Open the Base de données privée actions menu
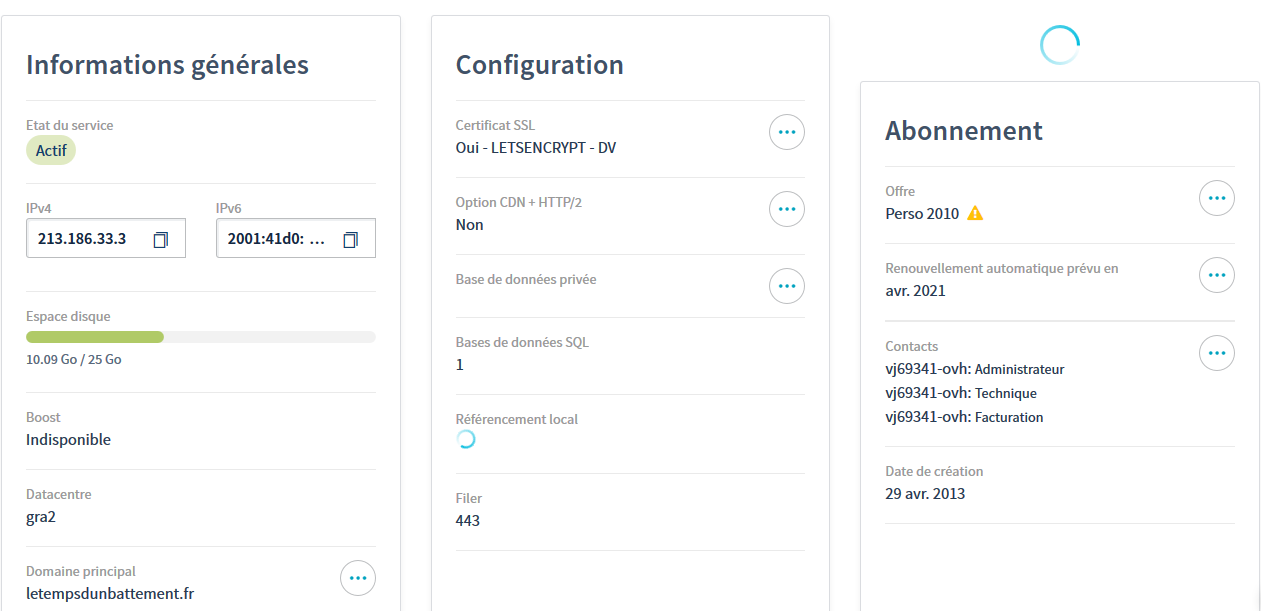The height and width of the screenshot is (611, 1261). [x=787, y=286]
